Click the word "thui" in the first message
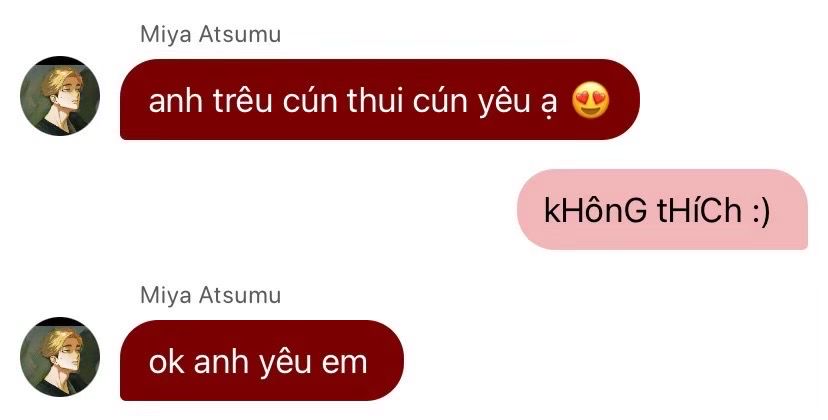 pyautogui.click(x=374, y=100)
